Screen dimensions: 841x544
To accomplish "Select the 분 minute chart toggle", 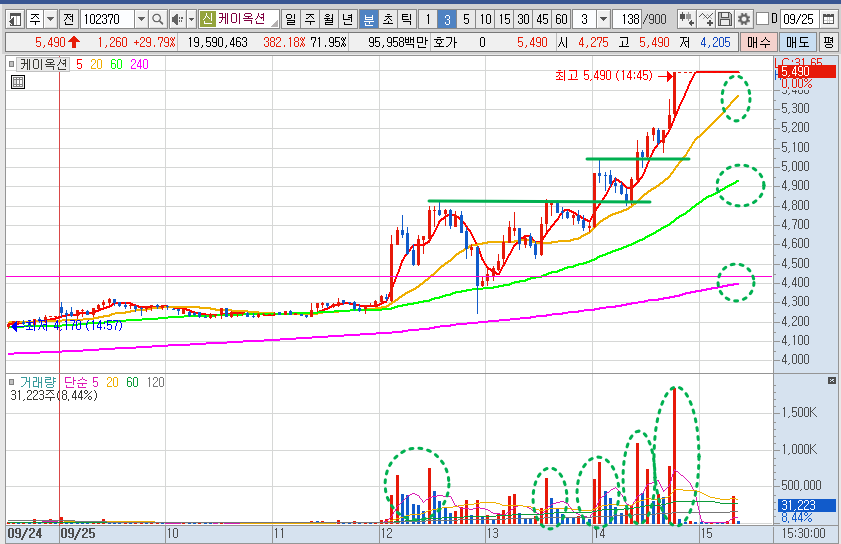I will point(368,20).
